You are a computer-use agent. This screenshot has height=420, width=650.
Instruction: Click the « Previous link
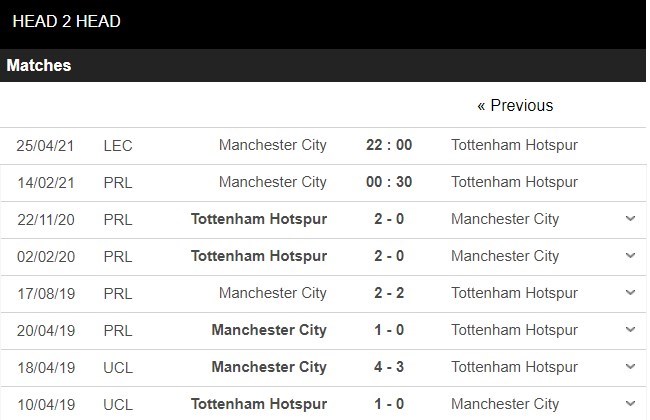click(x=515, y=105)
